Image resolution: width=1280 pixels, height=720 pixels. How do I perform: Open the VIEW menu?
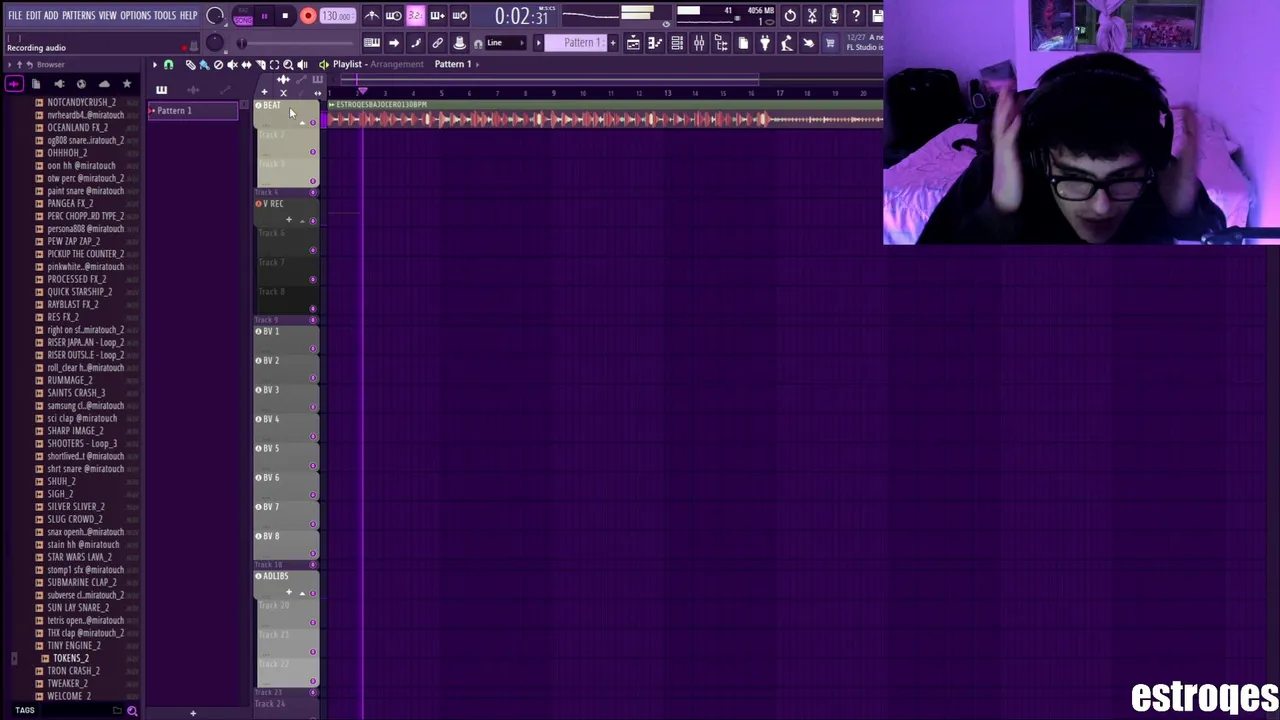[108, 16]
